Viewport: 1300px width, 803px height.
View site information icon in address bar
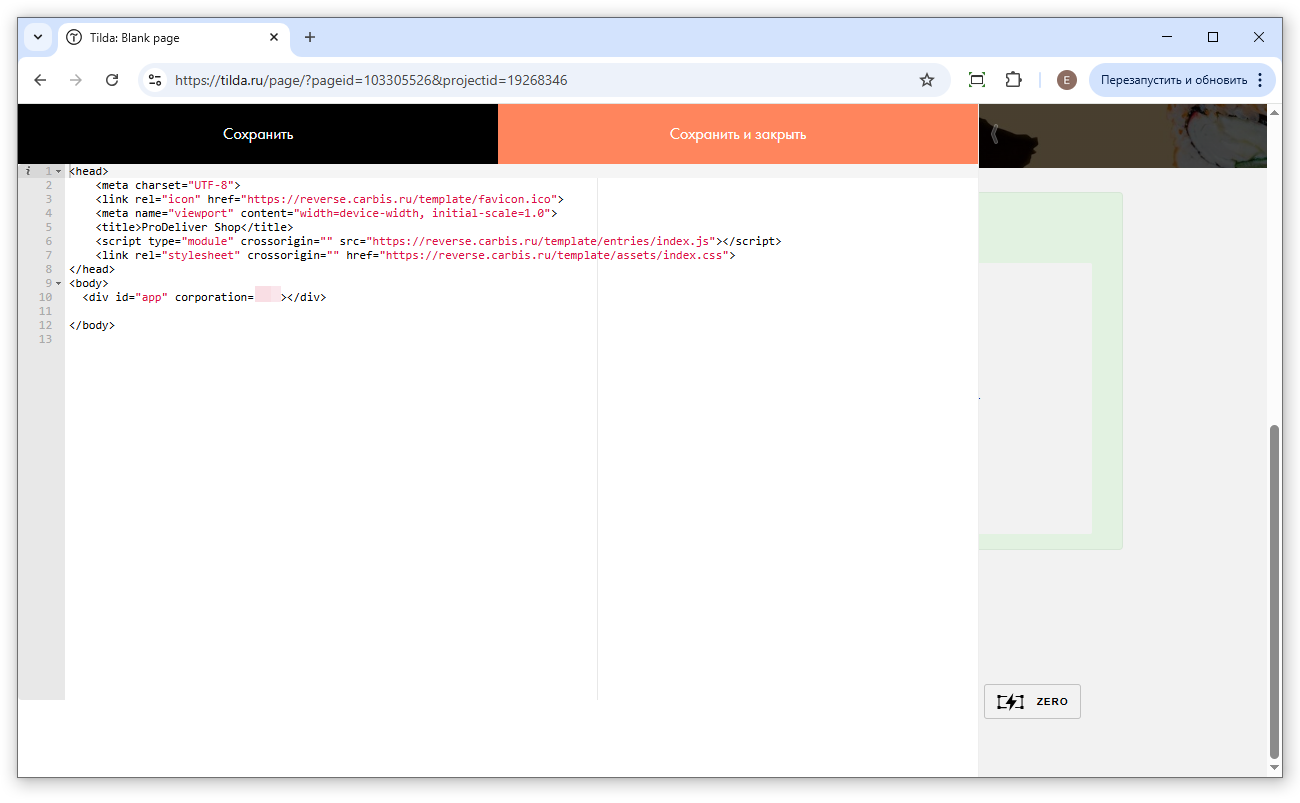coord(154,80)
